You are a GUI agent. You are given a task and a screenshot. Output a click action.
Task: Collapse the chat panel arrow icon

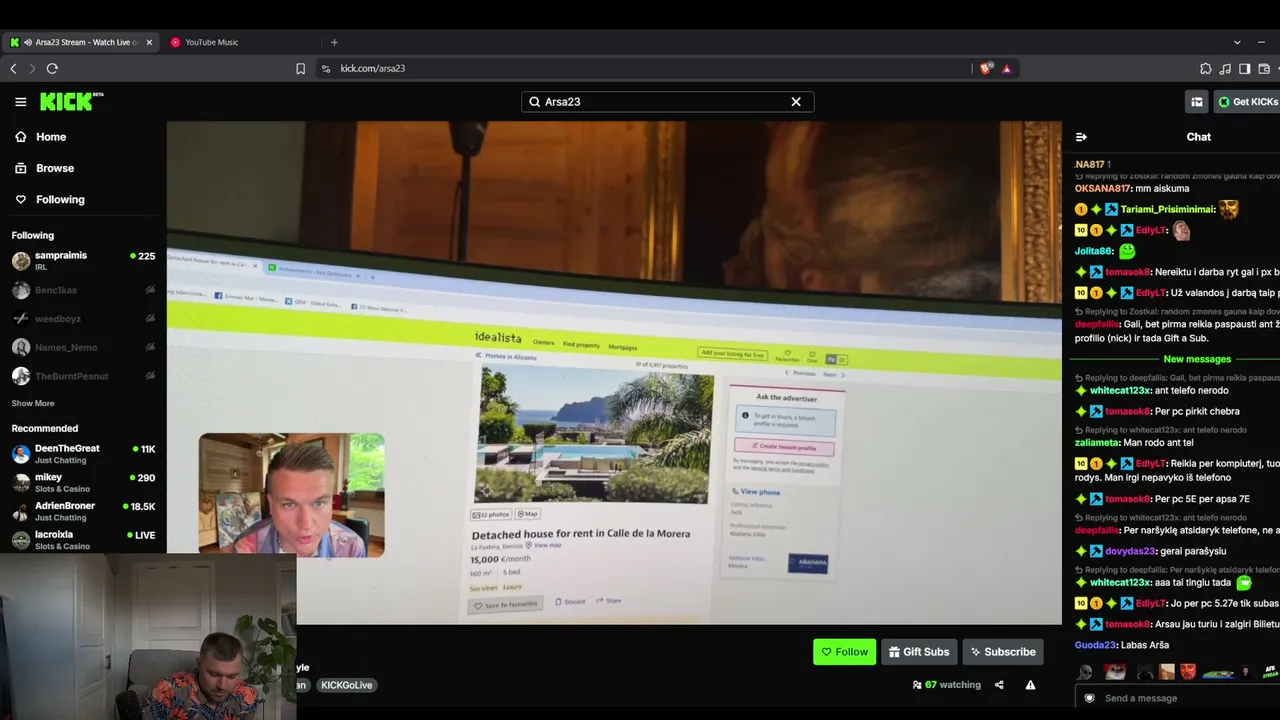click(1081, 137)
